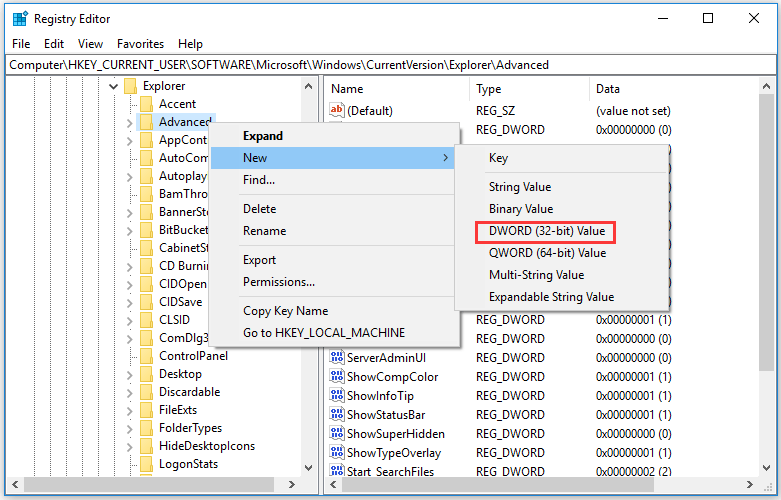Click the registry path address bar
The image size is (781, 500).
click(x=390, y=65)
